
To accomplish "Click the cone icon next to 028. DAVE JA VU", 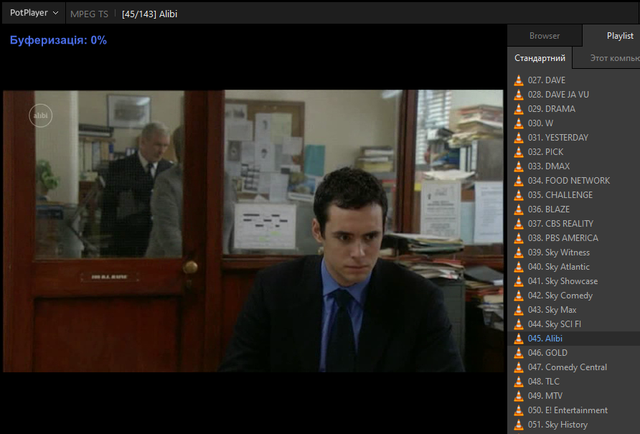I will click(x=518, y=94).
